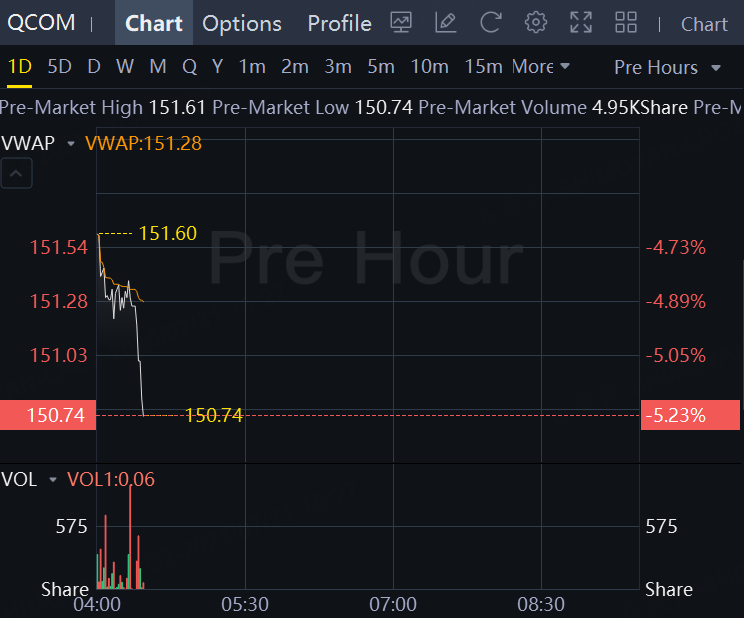744x618 pixels.
Task: Choose the weekly W timeframe
Action: point(125,67)
